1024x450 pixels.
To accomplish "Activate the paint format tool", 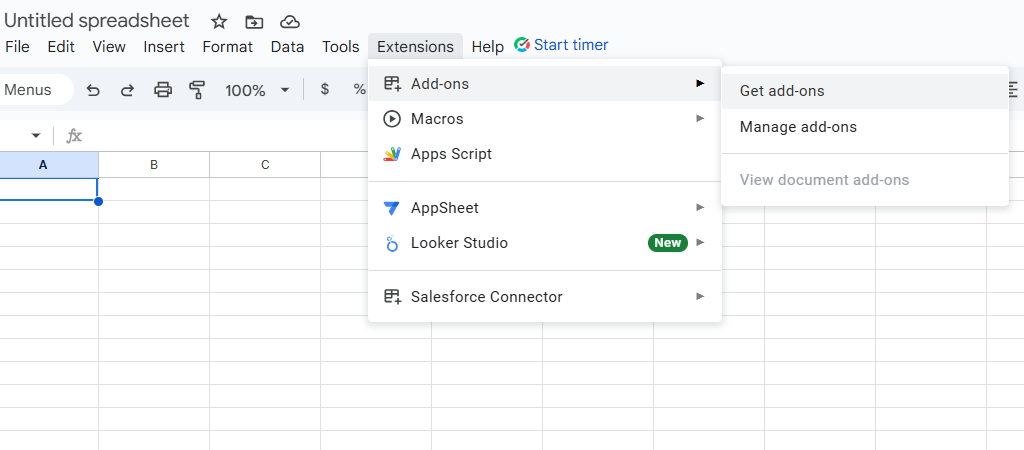I will pyautogui.click(x=197, y=90).
